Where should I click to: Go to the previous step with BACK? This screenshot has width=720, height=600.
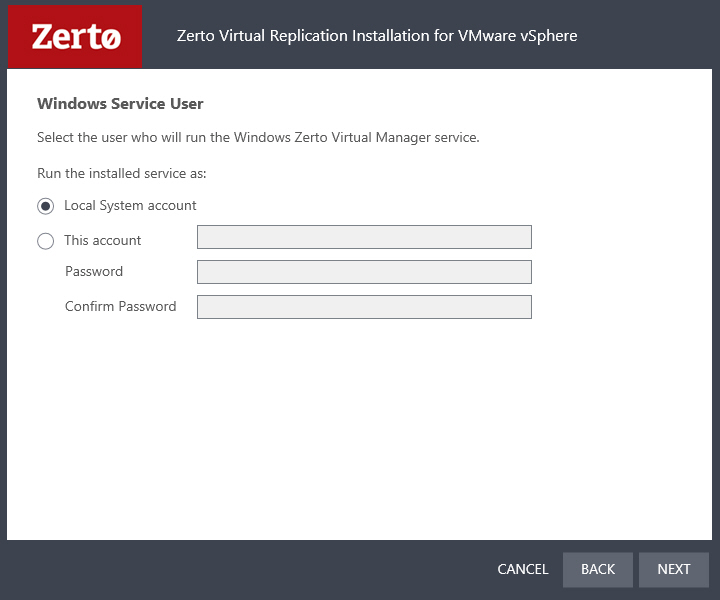click(x=597, y=569)
